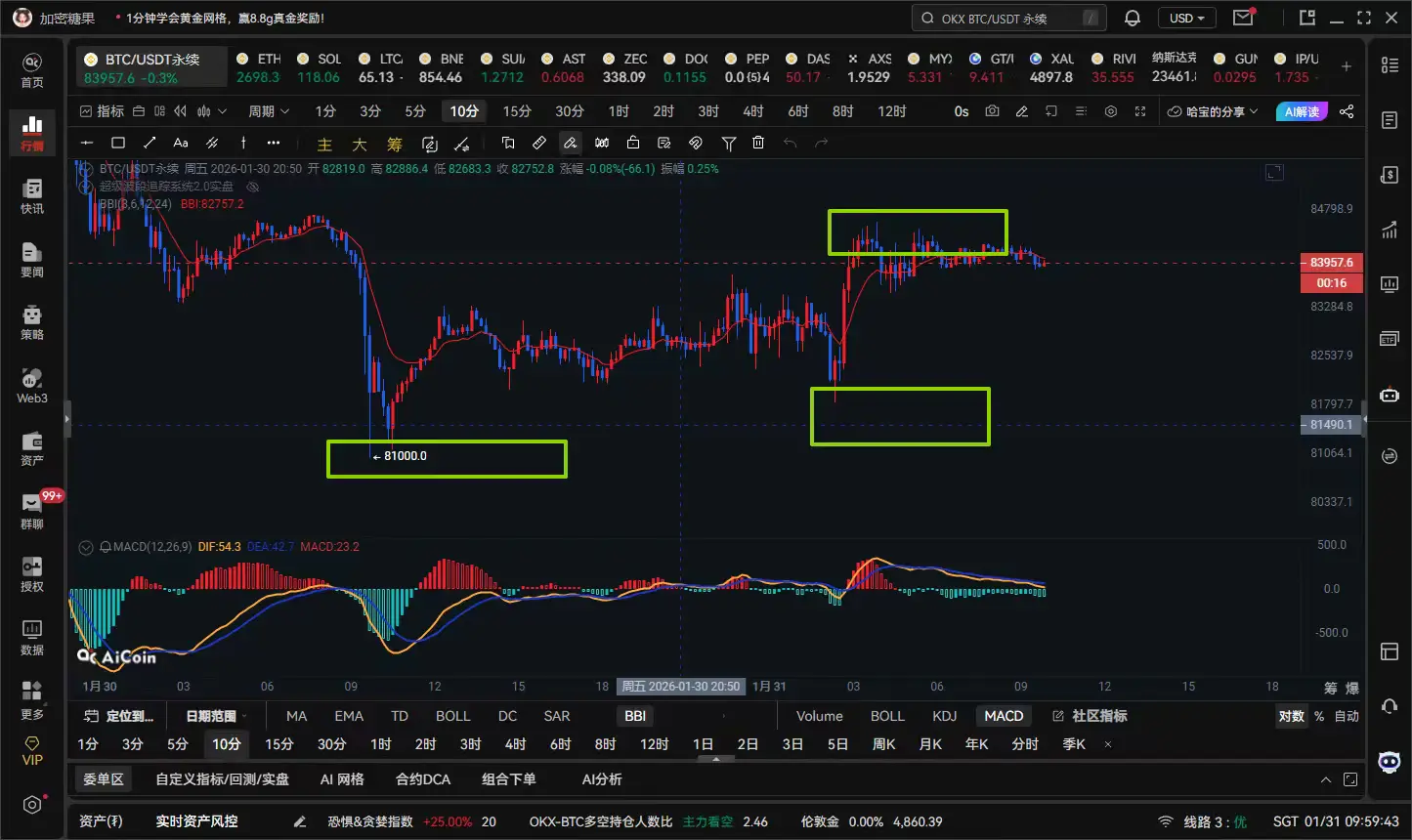Select the Aa text annotation tool
Screen dimensions: 1412x840
pos(181,143)
